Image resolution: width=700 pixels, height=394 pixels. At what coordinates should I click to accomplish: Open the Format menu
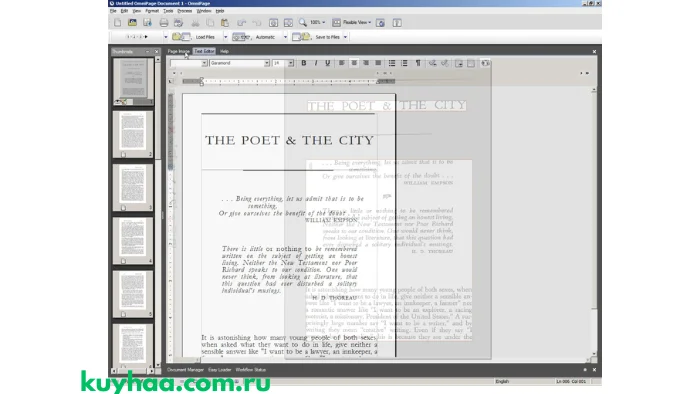tap(152, 11)
